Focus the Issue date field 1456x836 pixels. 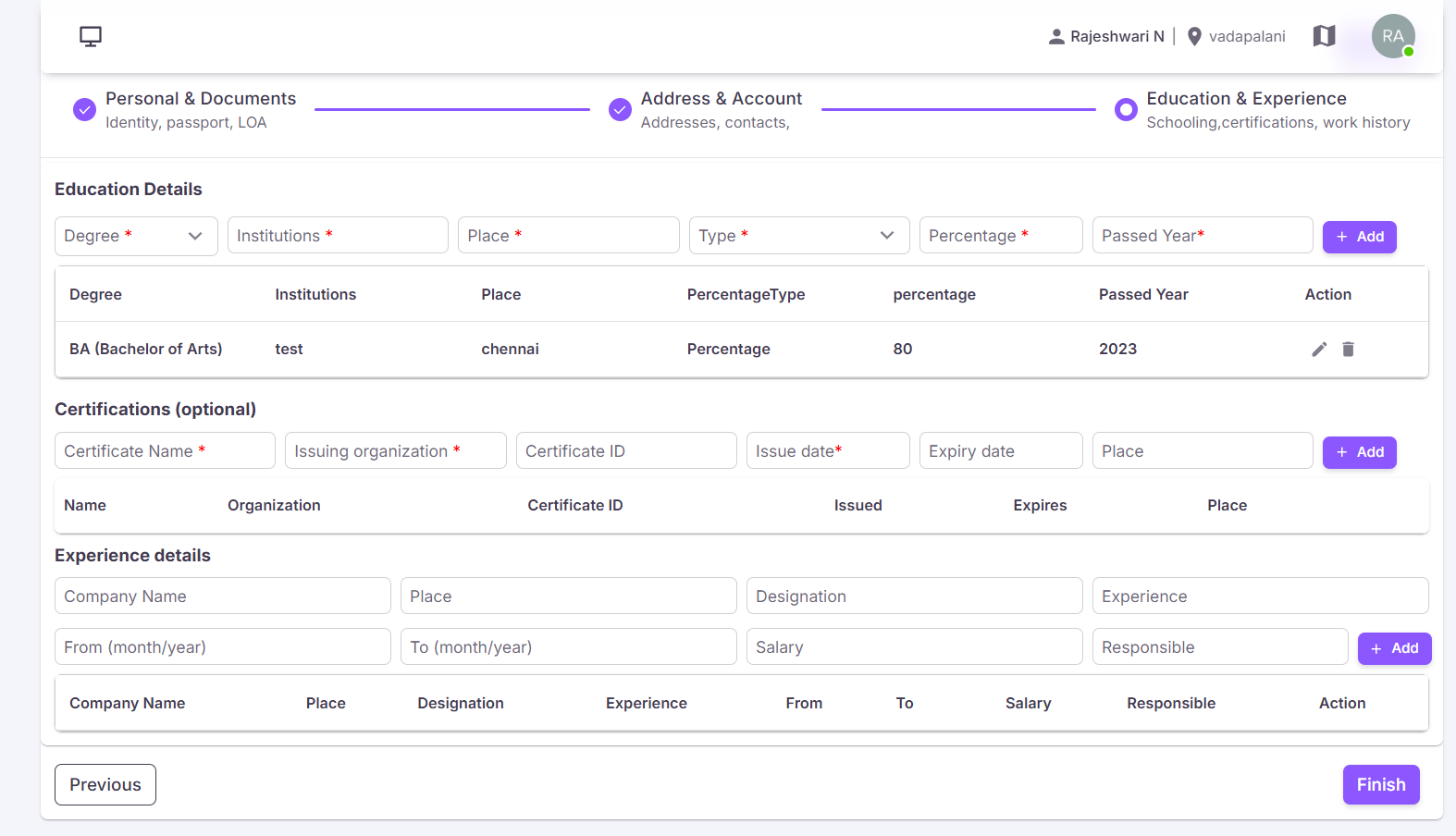click(x=828, y=450)
